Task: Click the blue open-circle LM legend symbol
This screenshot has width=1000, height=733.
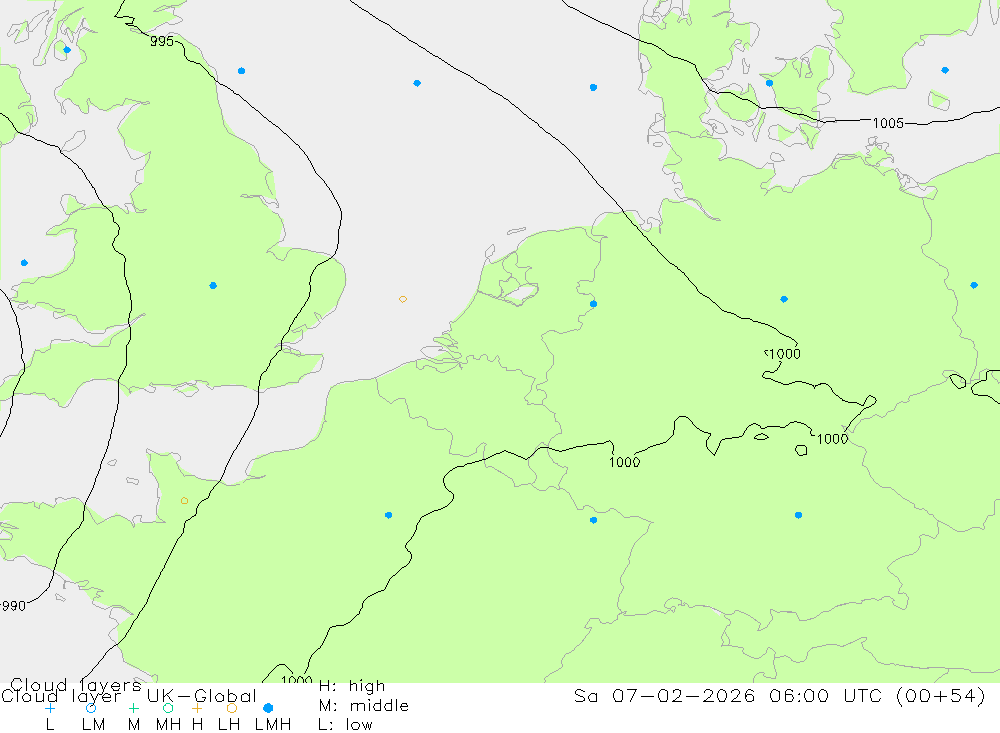Action: [91, 708]
